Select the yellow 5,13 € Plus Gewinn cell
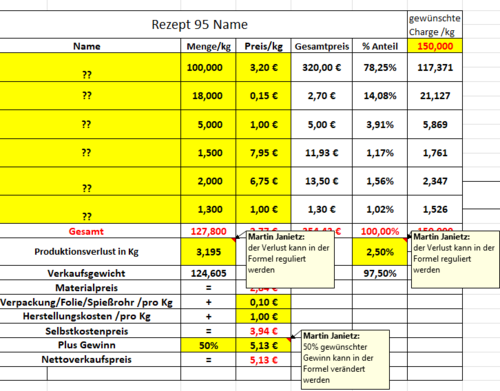Screen dimensions: 500x391 263,345
